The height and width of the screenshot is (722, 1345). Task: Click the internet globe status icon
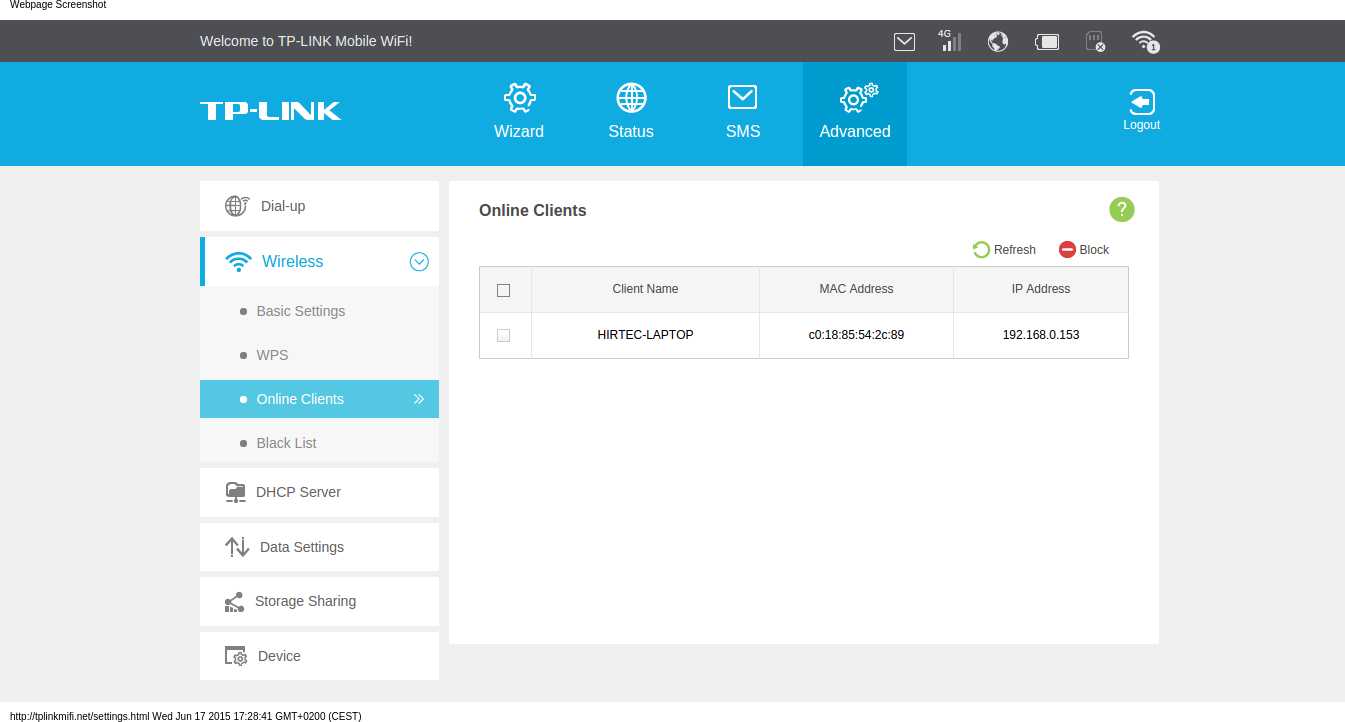[x=997, y=41]
